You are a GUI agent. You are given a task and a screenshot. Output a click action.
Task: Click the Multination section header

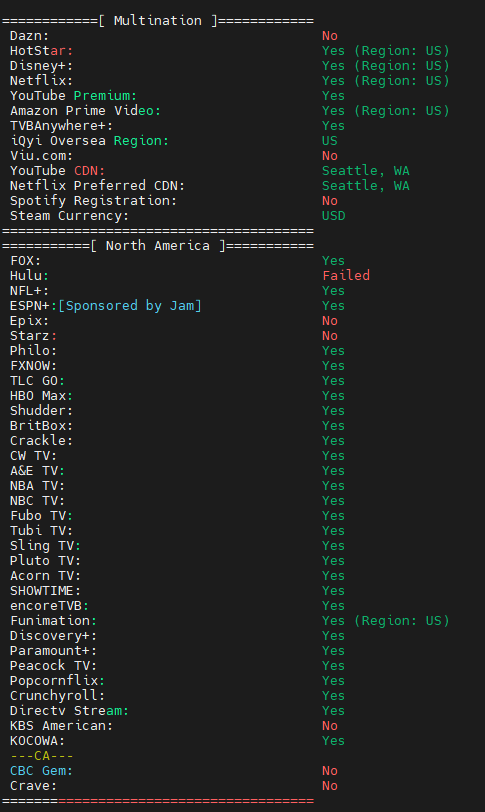(157, 21)
